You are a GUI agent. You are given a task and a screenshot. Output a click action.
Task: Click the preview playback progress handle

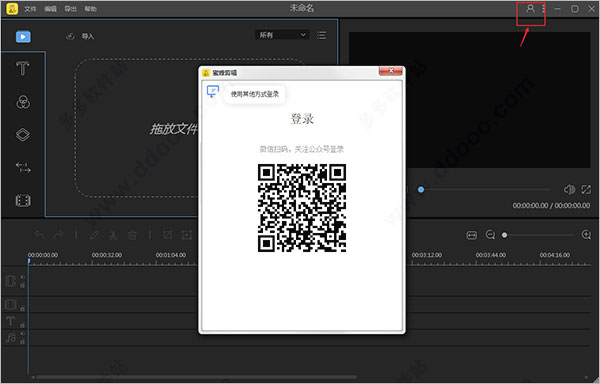tap(421, 189)
